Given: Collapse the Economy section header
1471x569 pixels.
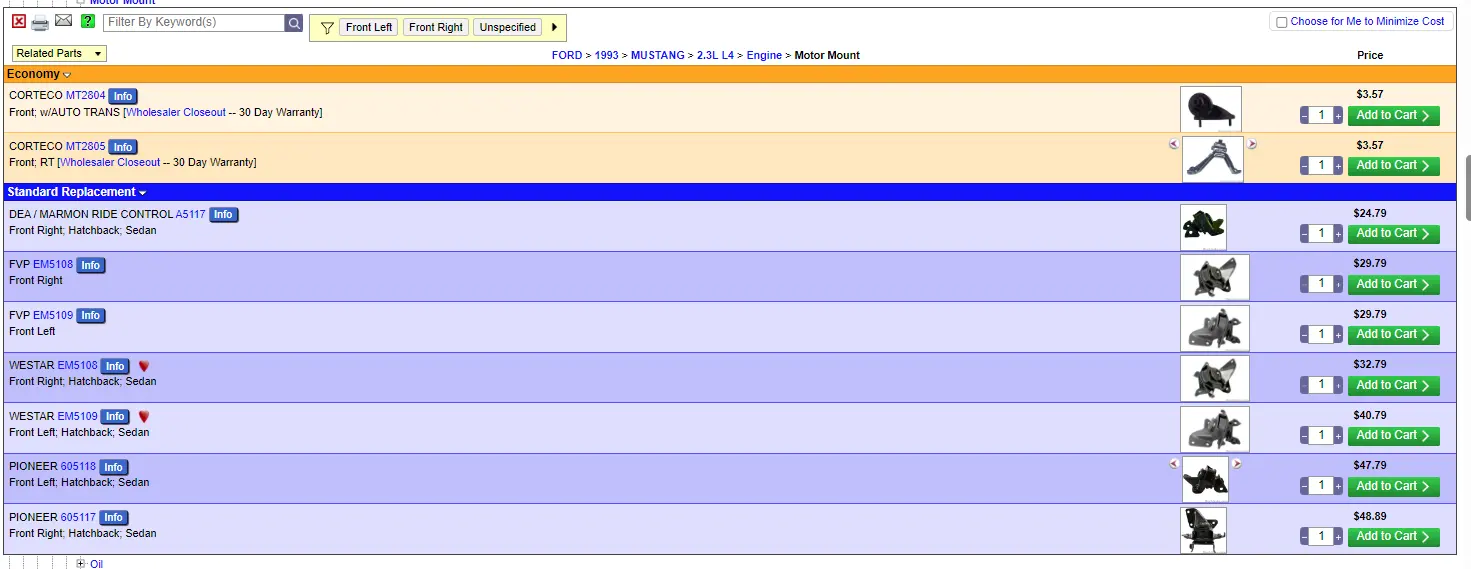Looking at the screenshot, I should point(39,74).
